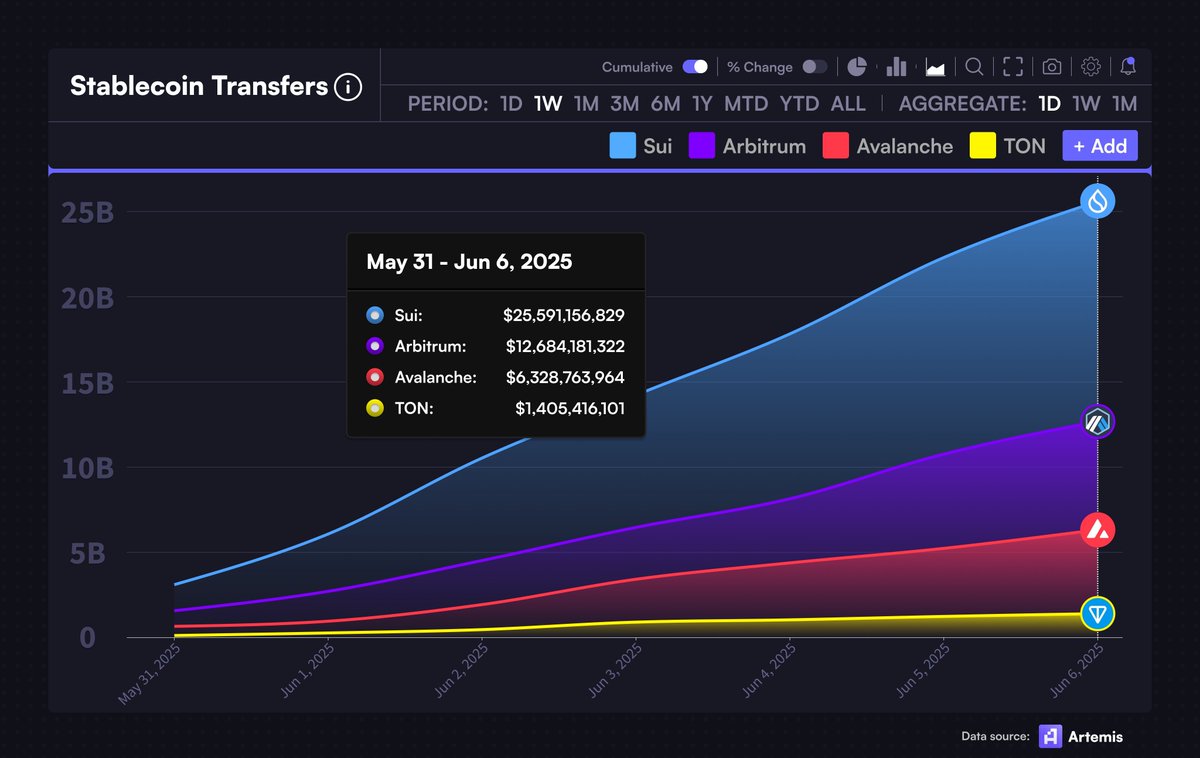Image resolution: width=1200 pixels, height=758 pixels.
Task: Set aggregate to 1M
Action: (x=1124, y=104)
